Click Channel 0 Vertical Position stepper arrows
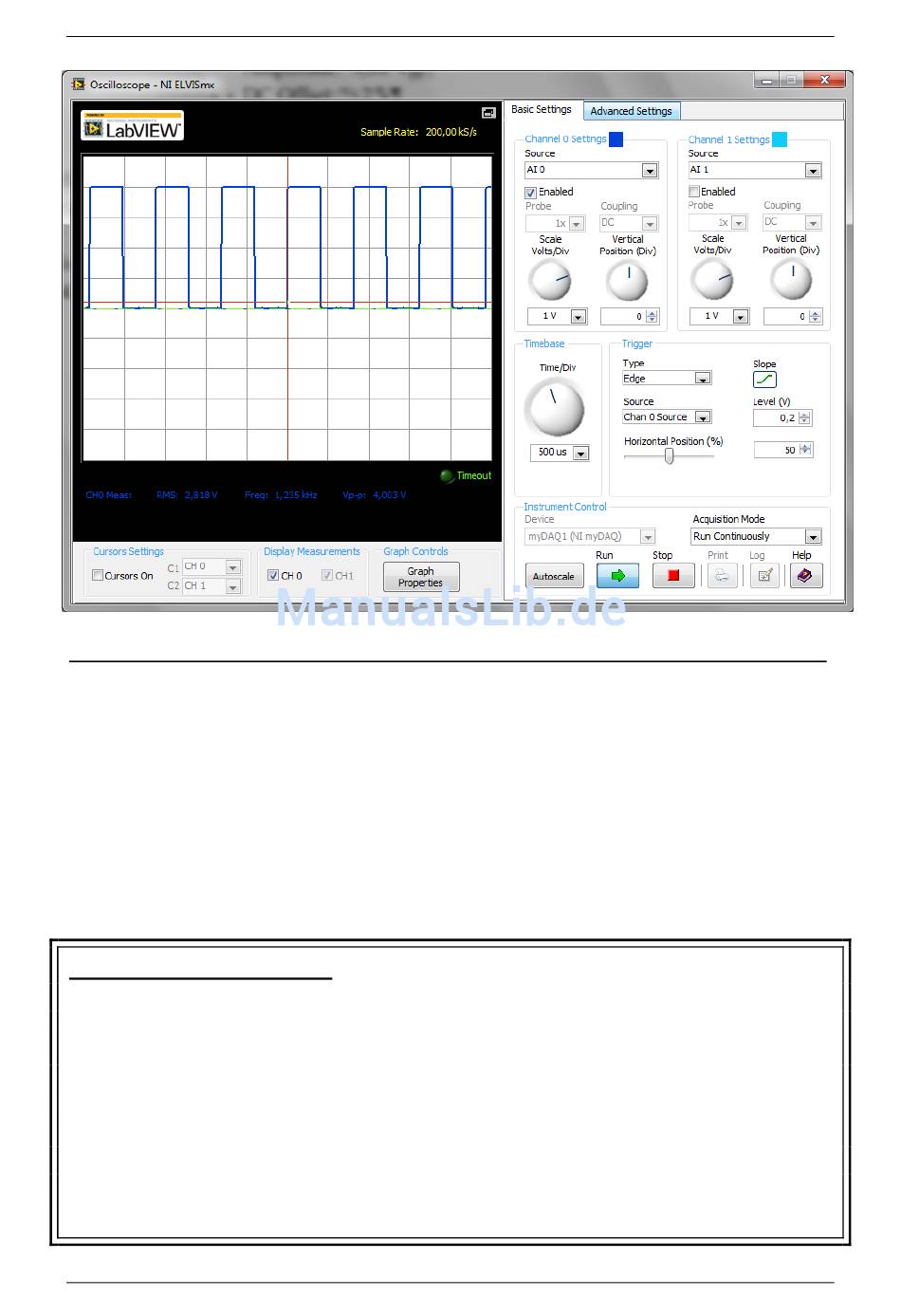This screenshot has width=901, height=1316. [x=652, y=317]
